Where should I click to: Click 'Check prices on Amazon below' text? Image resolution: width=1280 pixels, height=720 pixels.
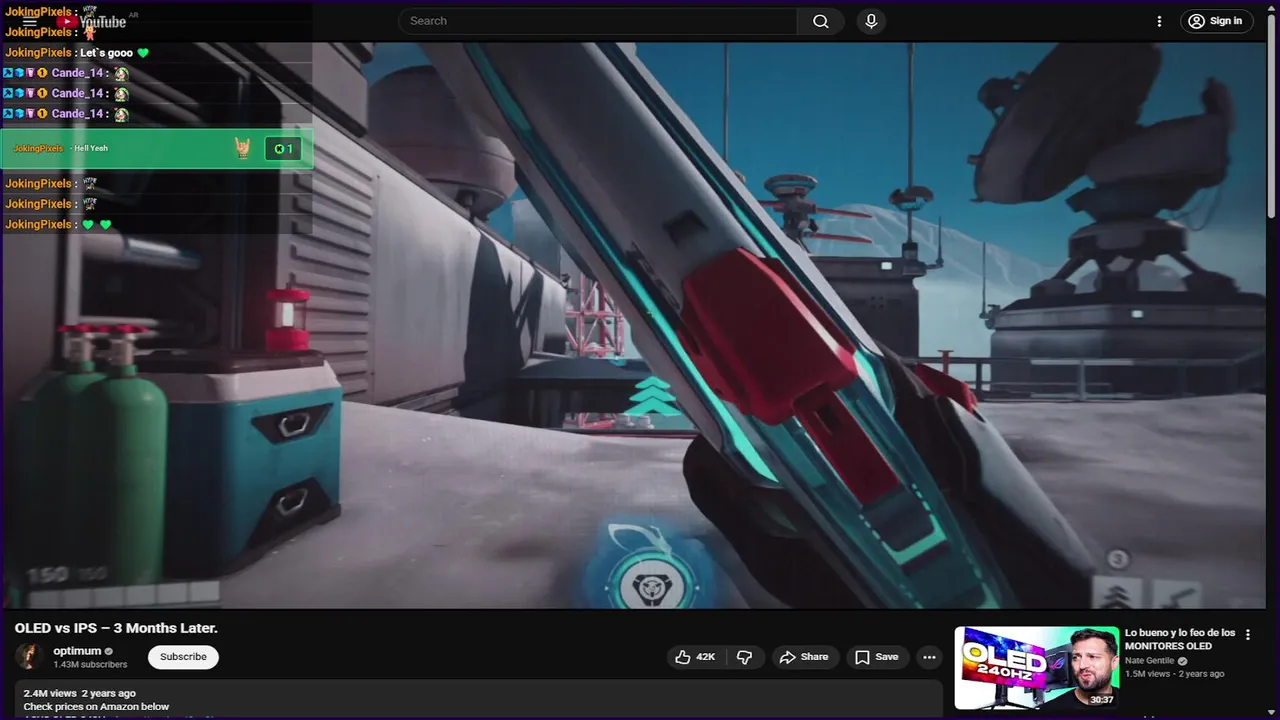click(x=96, y=706)
